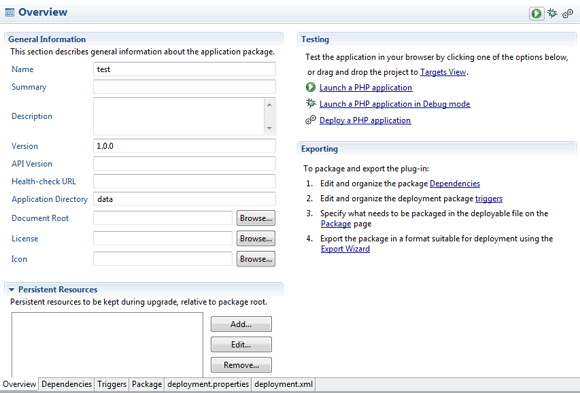The height and width of the screenshot is (393, 580).
Task: Click the Application Directory label
Action: coord(50,199)
